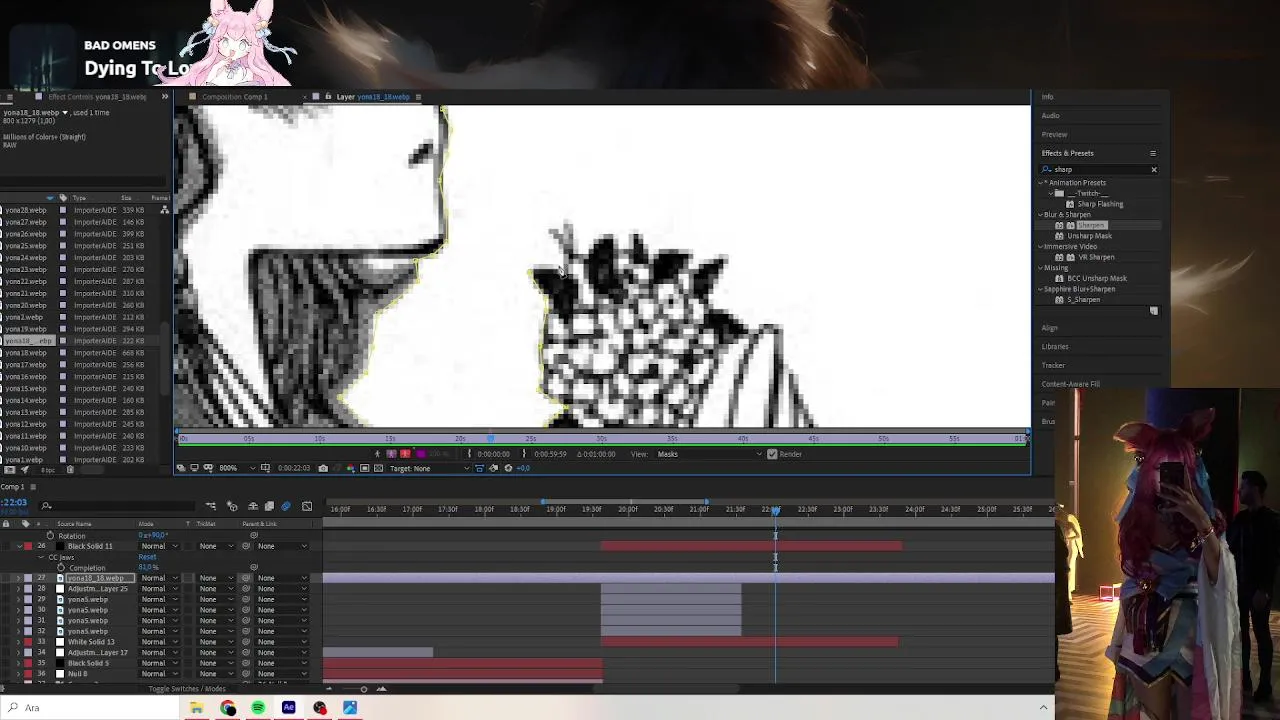Open Chrome from the taskbar

228,708
